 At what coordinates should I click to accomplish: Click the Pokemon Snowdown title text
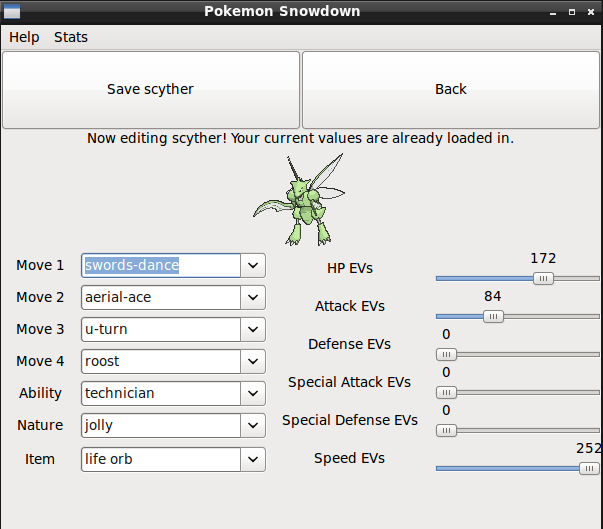[282, 11]
